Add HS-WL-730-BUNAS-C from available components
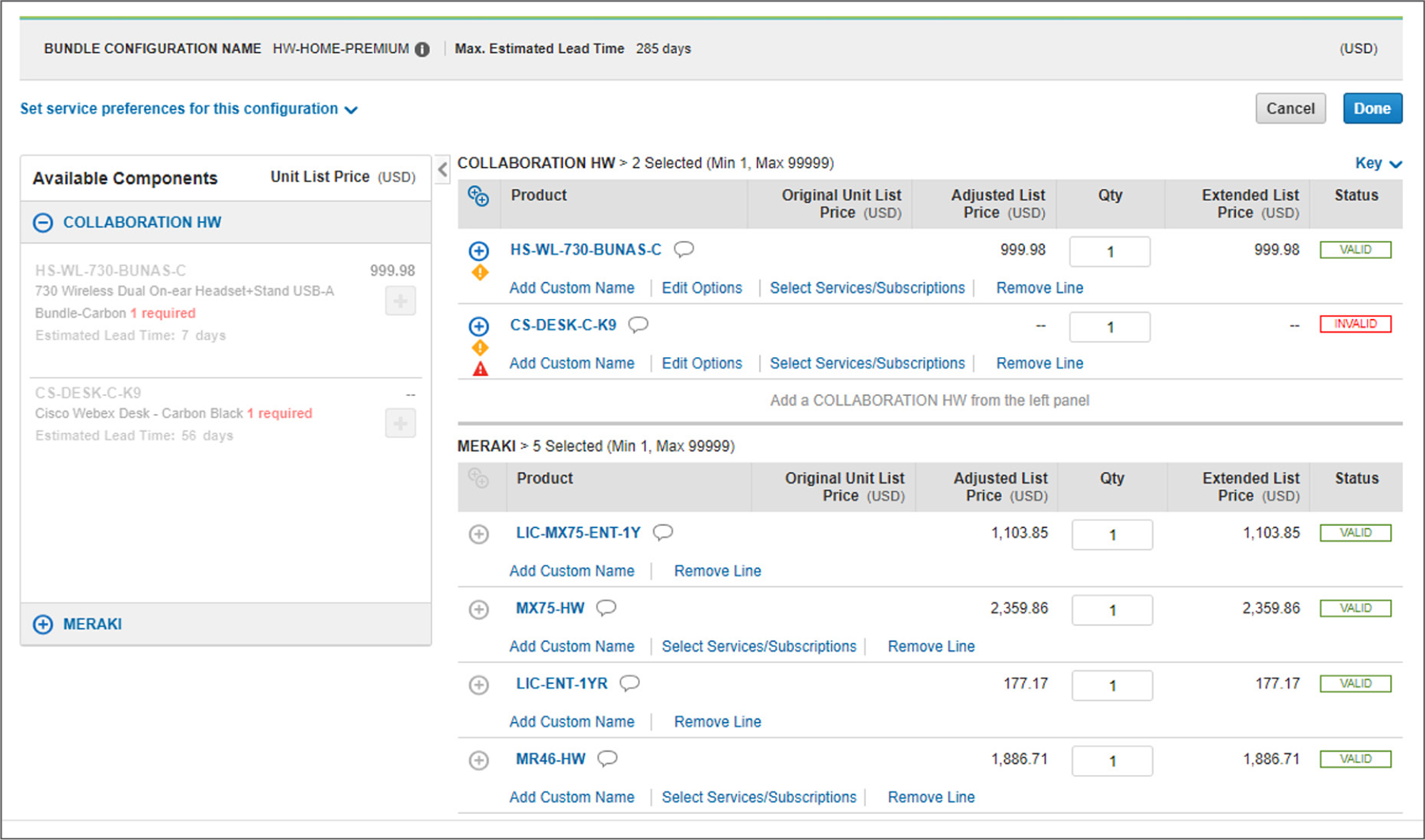The image size is (1425, 840). point(401,301)
